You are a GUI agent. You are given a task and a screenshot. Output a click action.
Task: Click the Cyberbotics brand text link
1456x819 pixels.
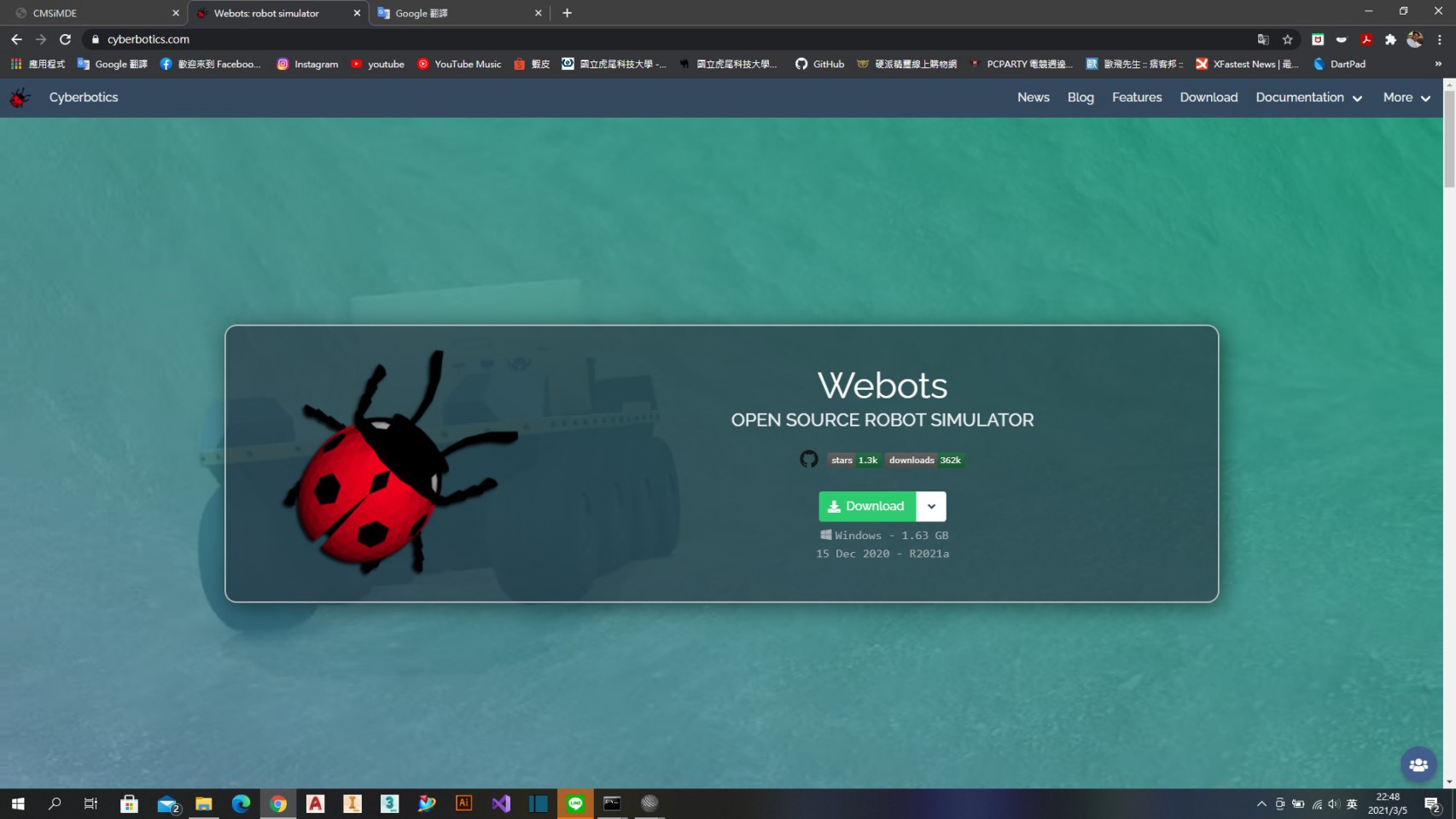(x=84, y=98)
